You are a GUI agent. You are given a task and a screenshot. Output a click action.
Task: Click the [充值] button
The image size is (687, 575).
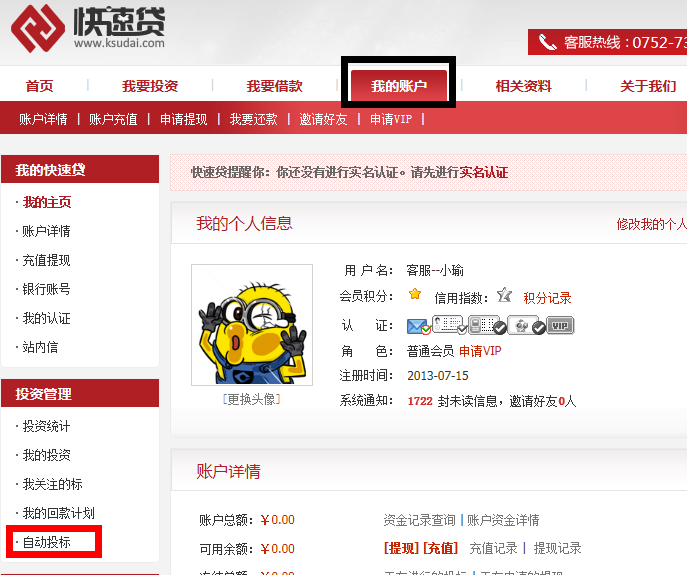[x=440, y=548]
